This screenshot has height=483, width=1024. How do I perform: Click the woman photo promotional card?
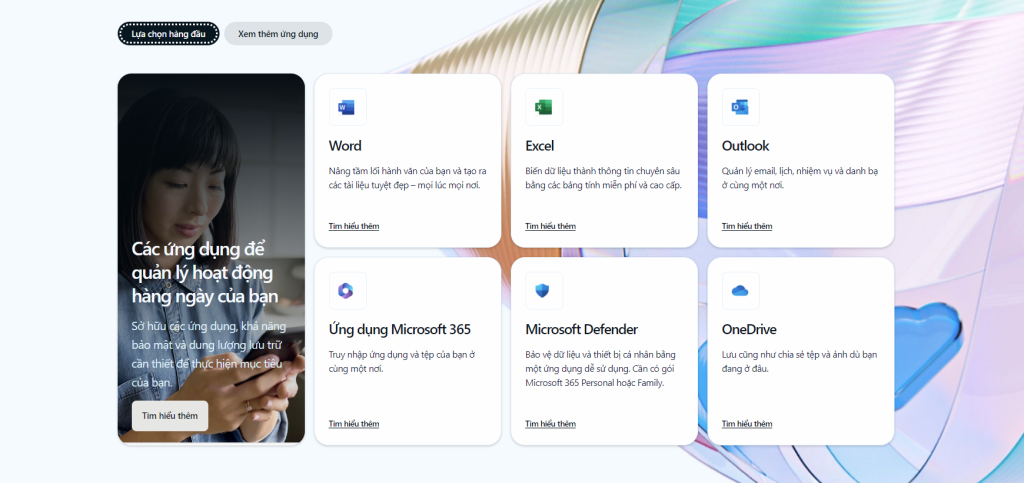pyautogui.click(x=211, y=258)
